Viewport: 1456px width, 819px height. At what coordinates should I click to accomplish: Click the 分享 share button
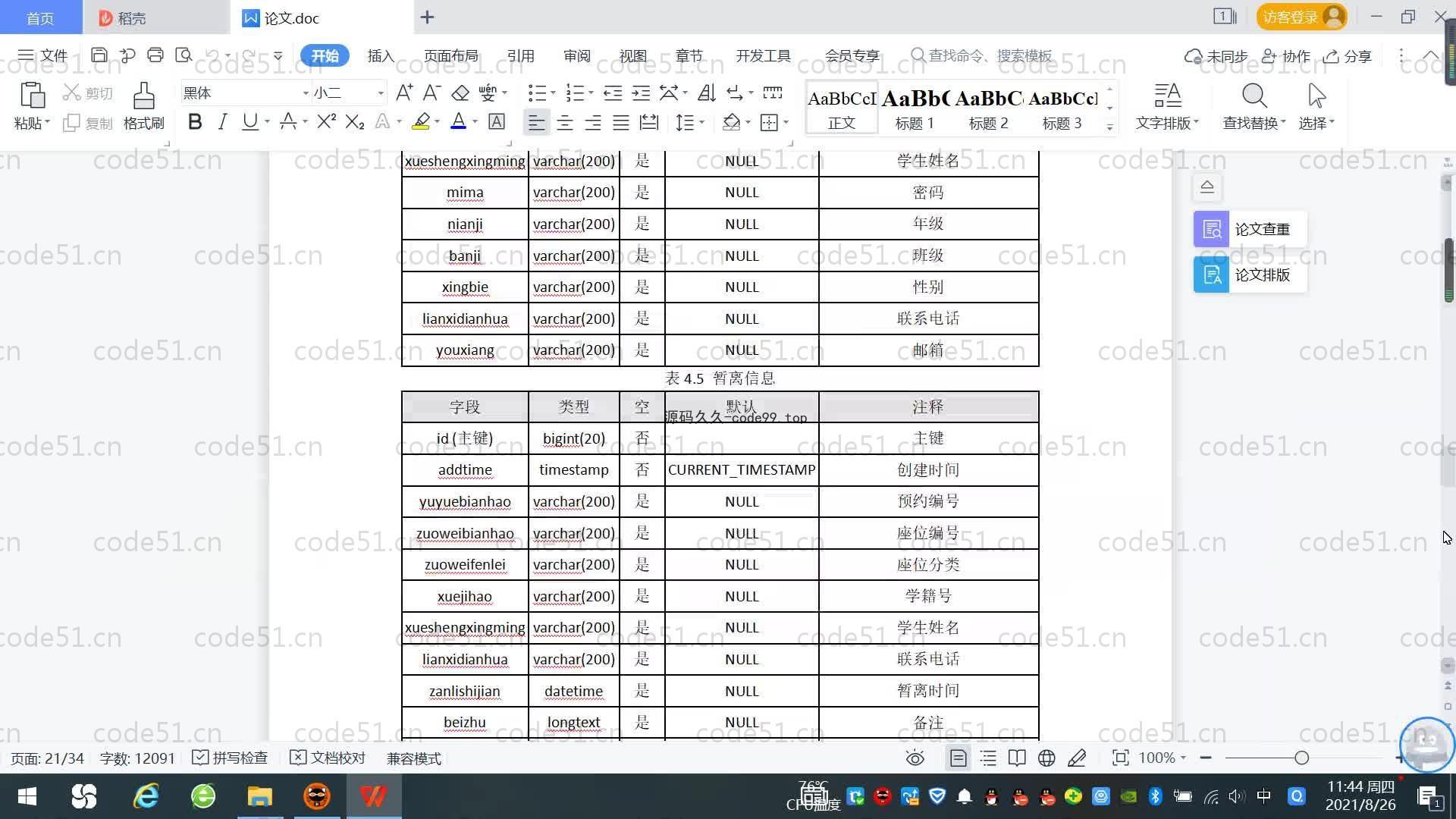[x=1348, y=55]
